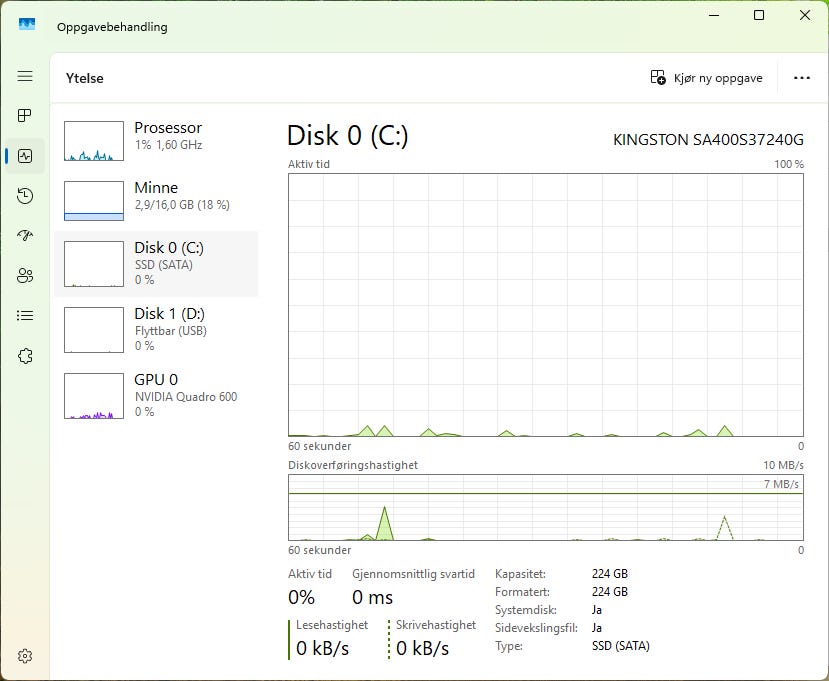Click the Kapasitet '224 GB' value
This screenshot has width=829, height=681.
[x=610, y=574]
